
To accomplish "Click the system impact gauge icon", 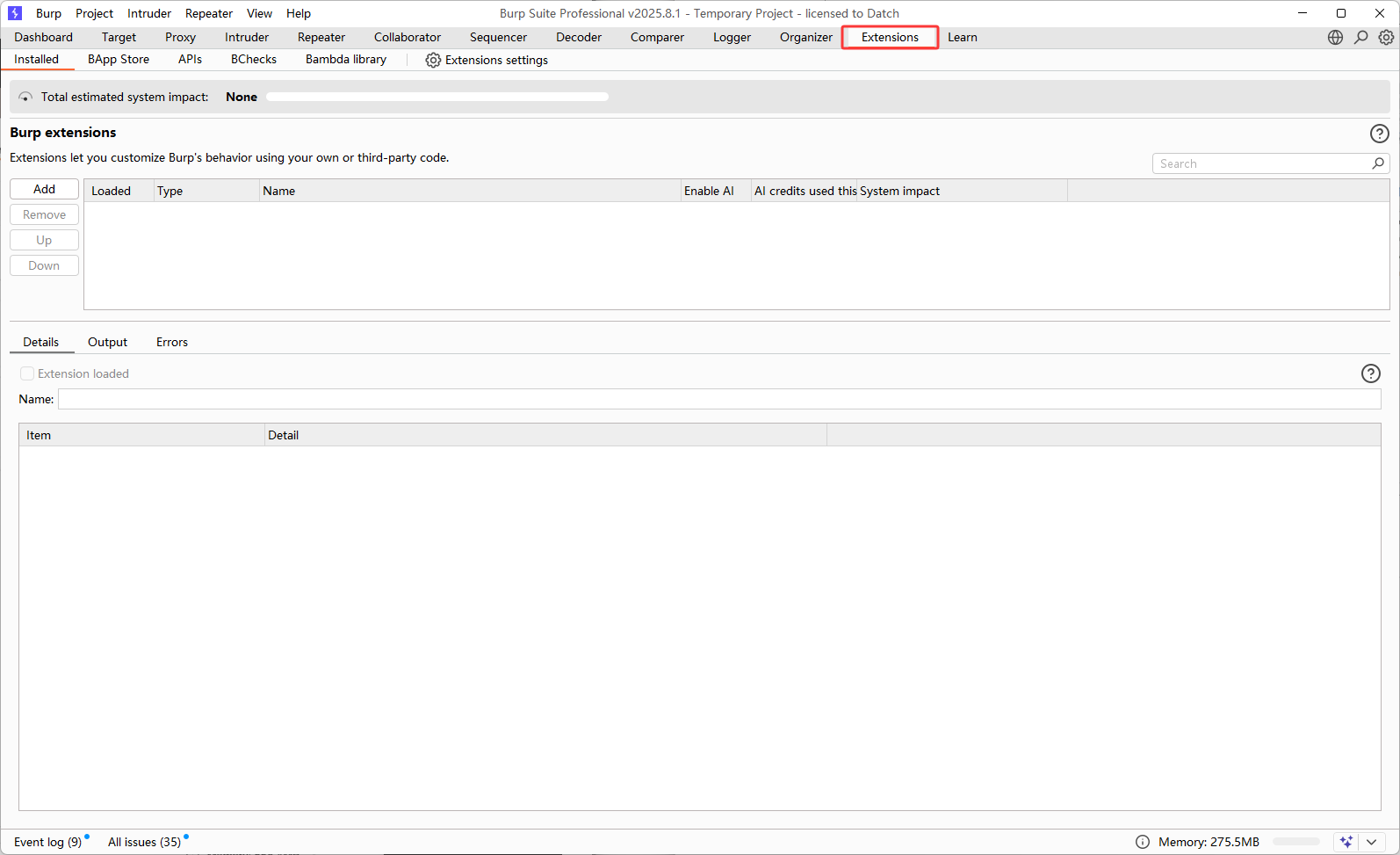I will pyautogui.click(x=25, y=97).
